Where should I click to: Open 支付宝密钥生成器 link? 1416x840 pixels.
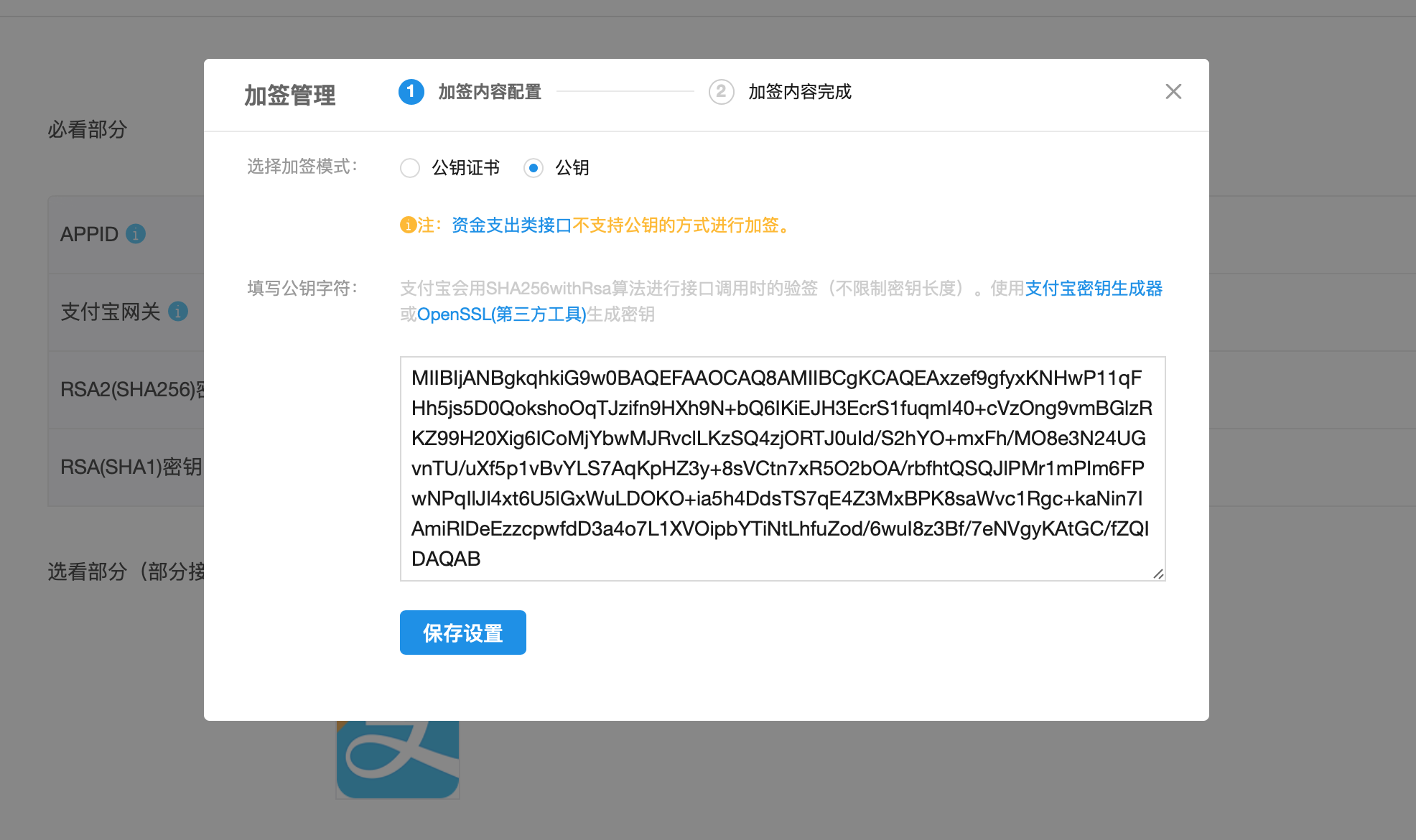[x=1094, y=289]
